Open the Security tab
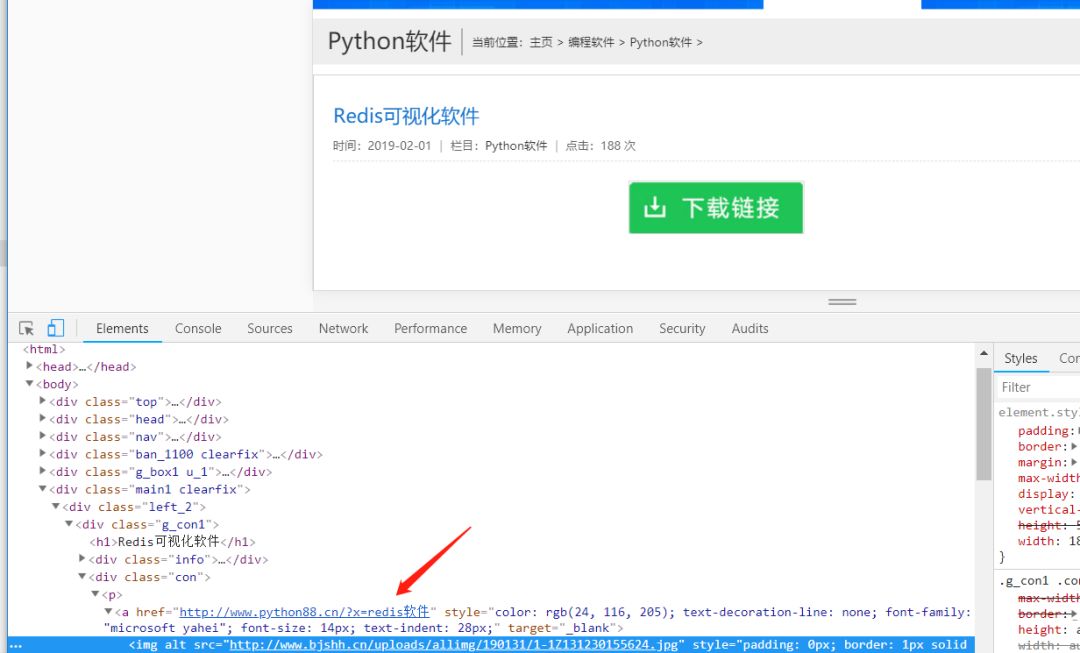 pyautogui.click(x=682, y=329)
